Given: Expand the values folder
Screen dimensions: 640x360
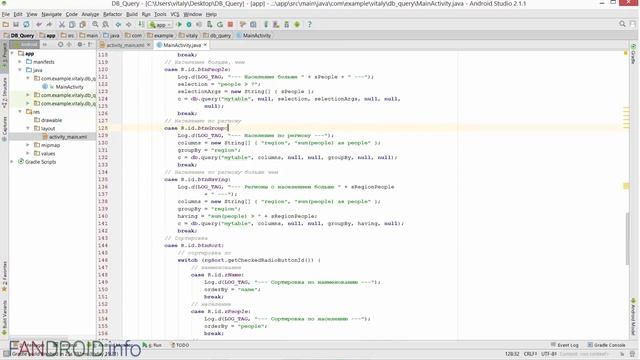Looking at the screenshot, I should coord(28,153).
